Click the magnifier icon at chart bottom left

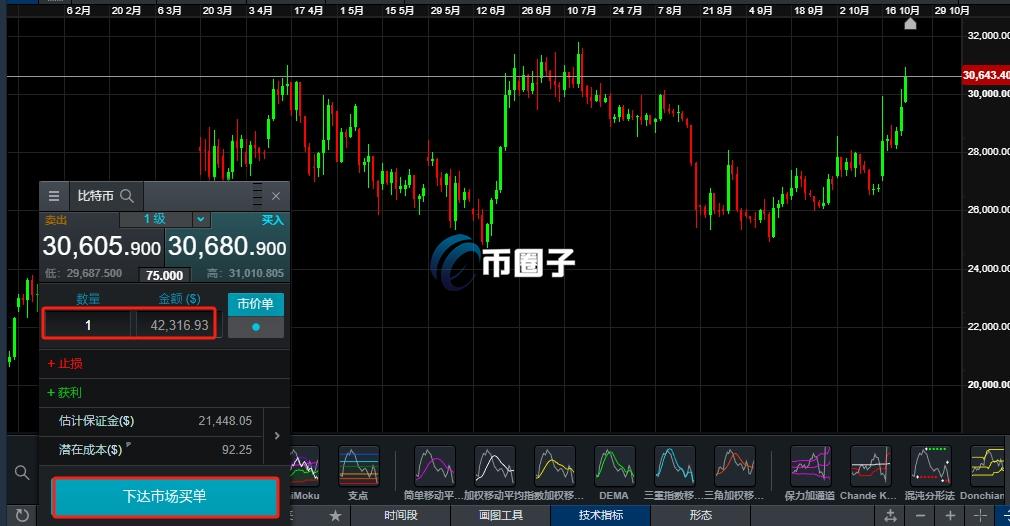pyautogui.click(x=22, y=473)
